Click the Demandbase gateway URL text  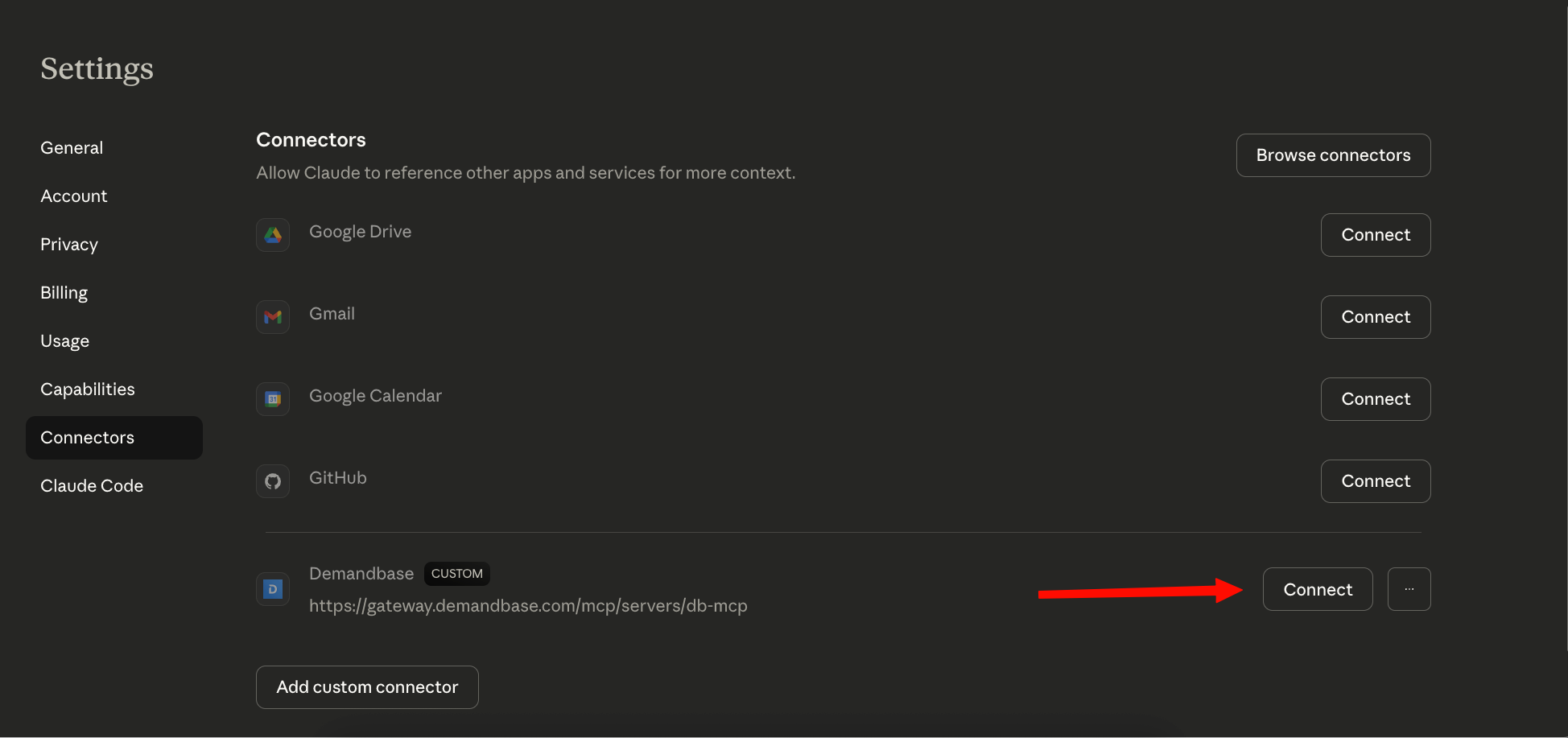click(528, 606)
